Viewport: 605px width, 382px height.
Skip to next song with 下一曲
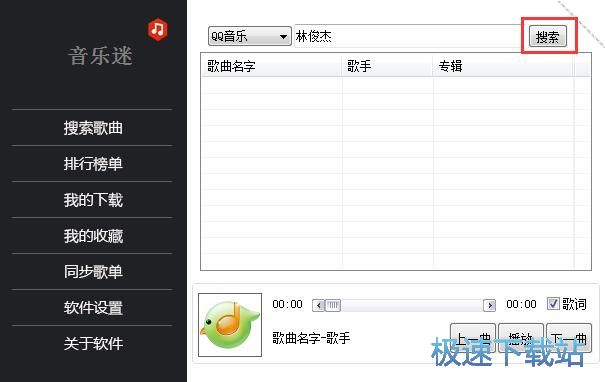point(569,338)
